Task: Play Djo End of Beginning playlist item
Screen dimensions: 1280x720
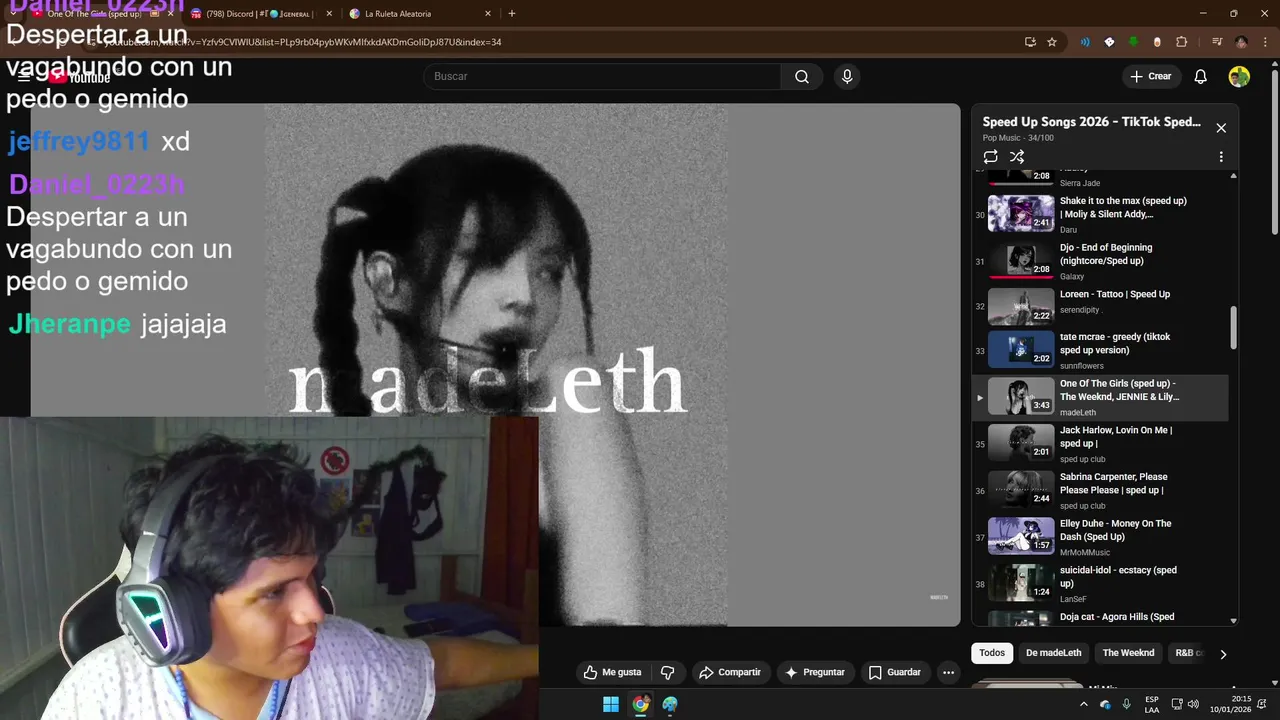Action: [x=1100, y=261]
